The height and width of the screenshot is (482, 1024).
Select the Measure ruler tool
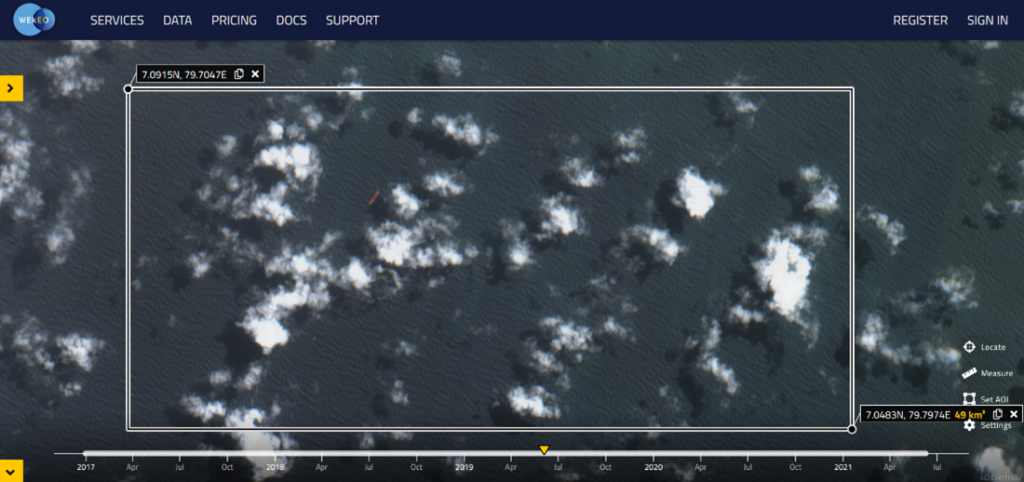968,373
